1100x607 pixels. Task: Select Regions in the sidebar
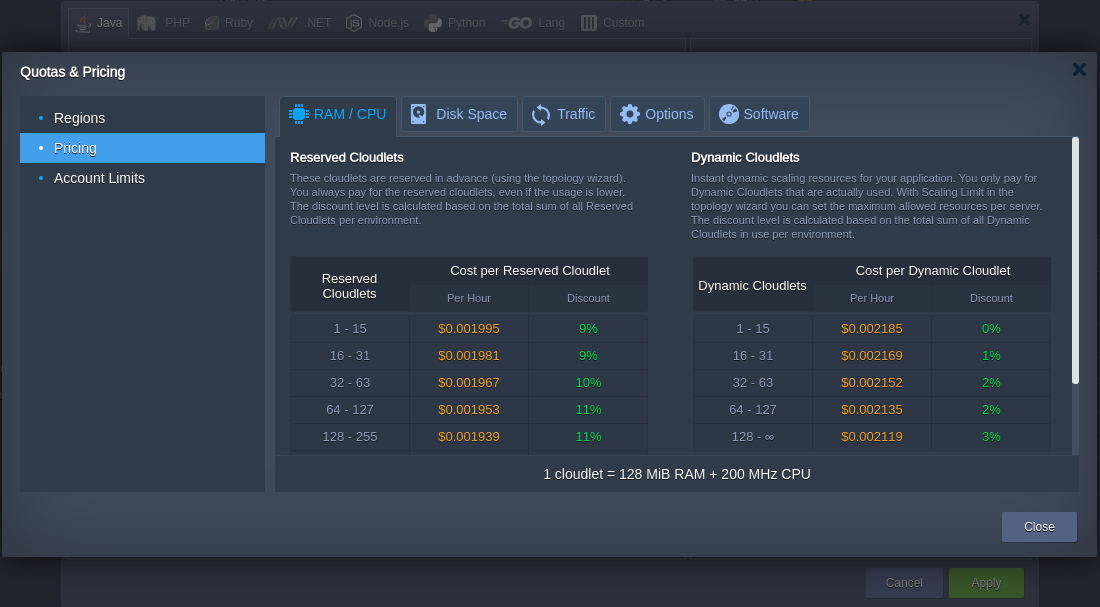80,118
